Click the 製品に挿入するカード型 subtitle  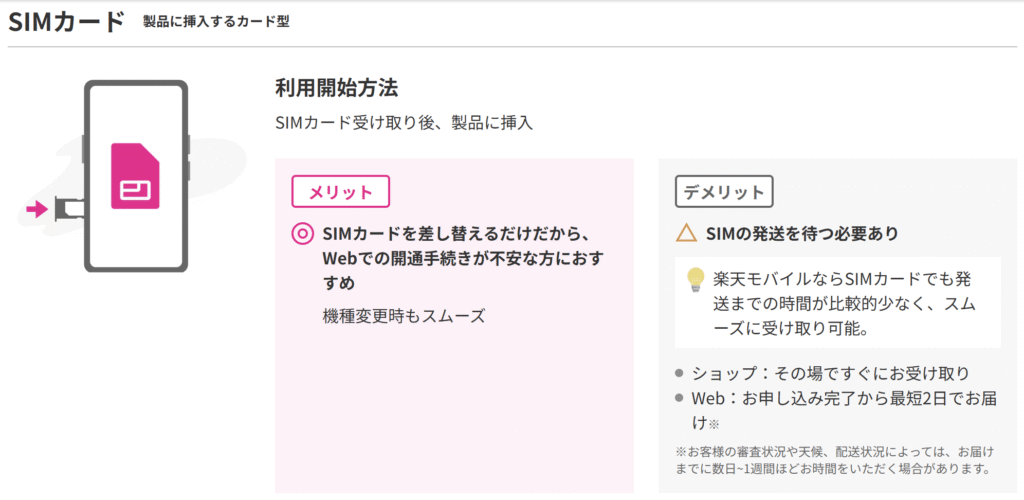[x=216, y=22]
